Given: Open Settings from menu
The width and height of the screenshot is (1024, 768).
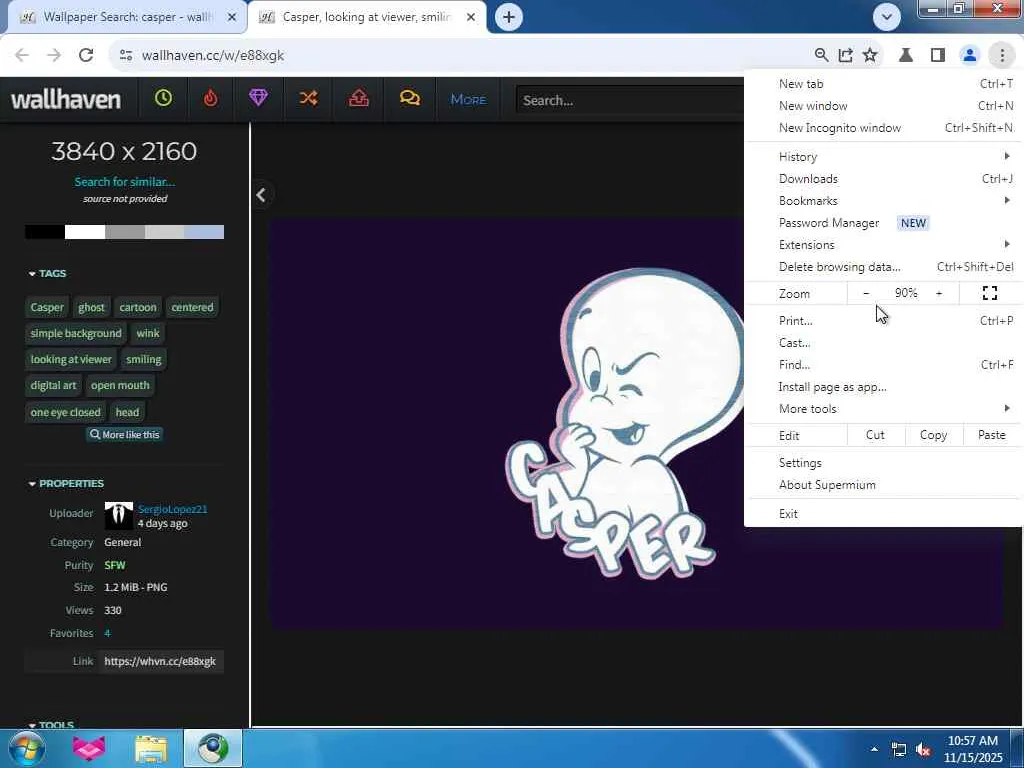Looking at the screenshot, I should (x=883, y=462).
